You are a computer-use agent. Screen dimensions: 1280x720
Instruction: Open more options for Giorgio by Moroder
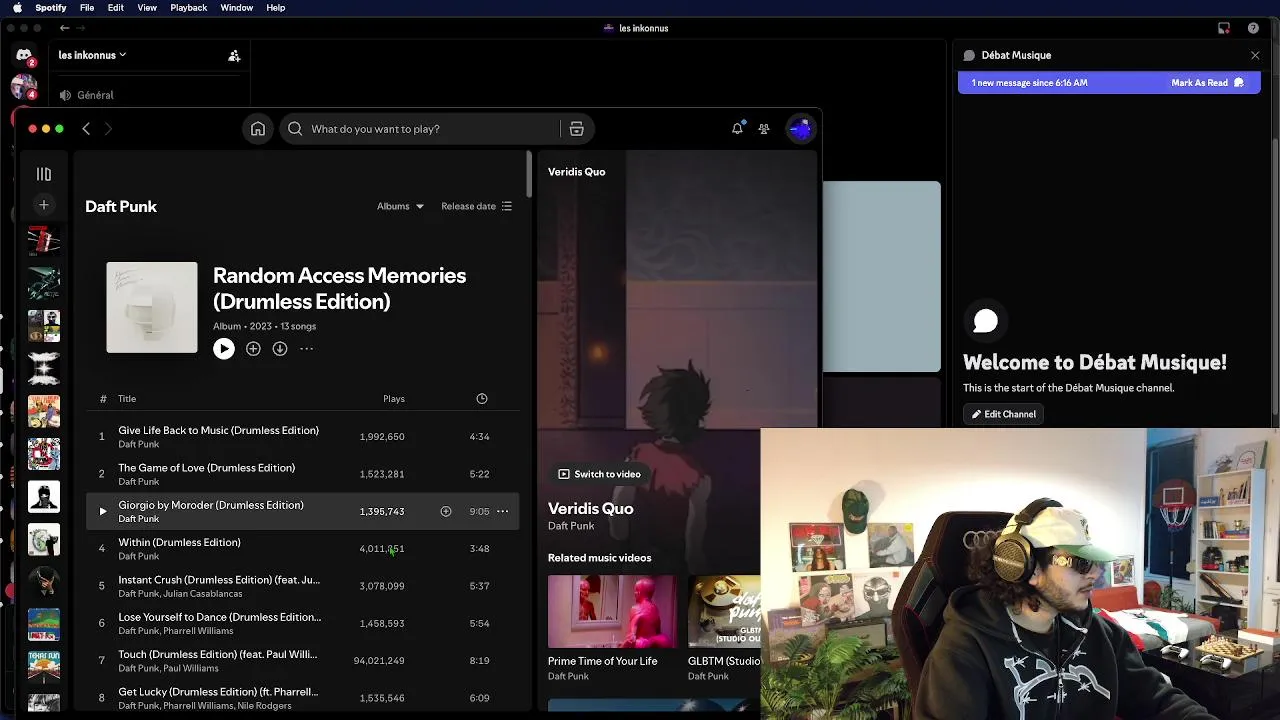click(x=503, y=511)
